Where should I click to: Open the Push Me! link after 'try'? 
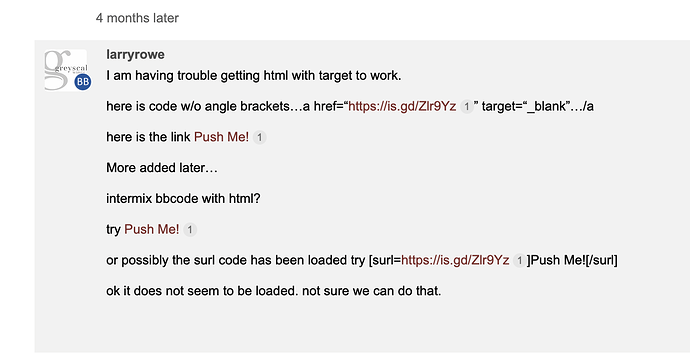point(152,230)
